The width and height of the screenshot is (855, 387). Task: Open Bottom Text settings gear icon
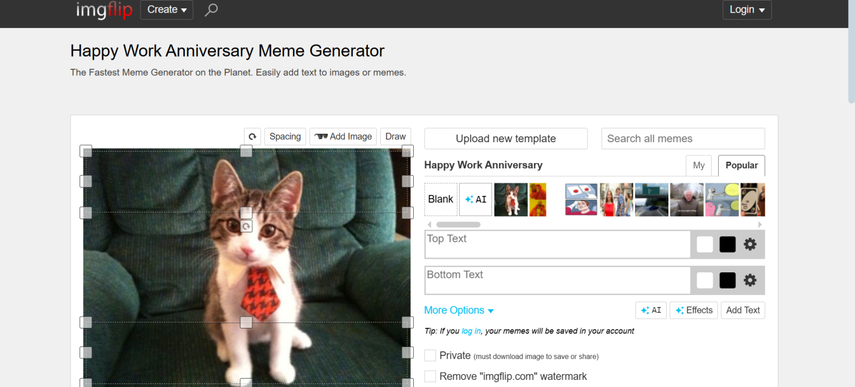[x=750, y=280]
